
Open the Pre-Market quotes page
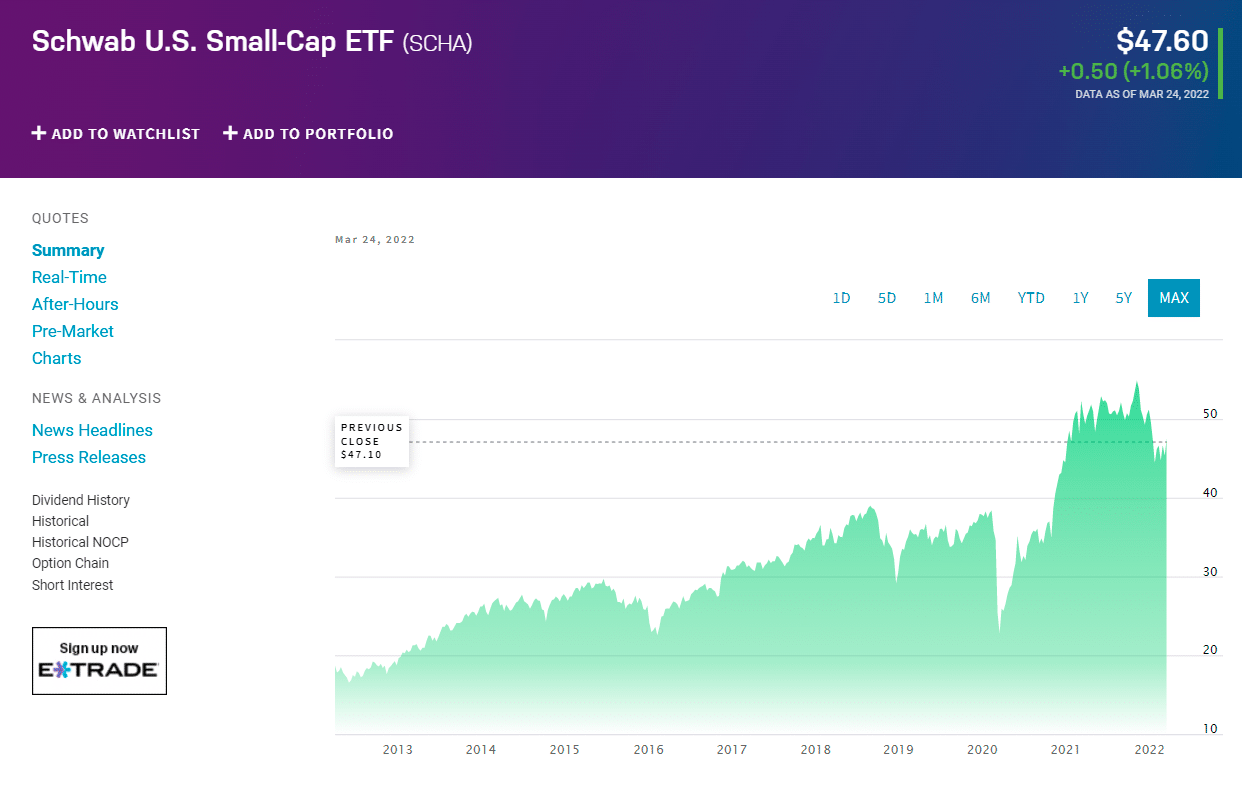72,331
